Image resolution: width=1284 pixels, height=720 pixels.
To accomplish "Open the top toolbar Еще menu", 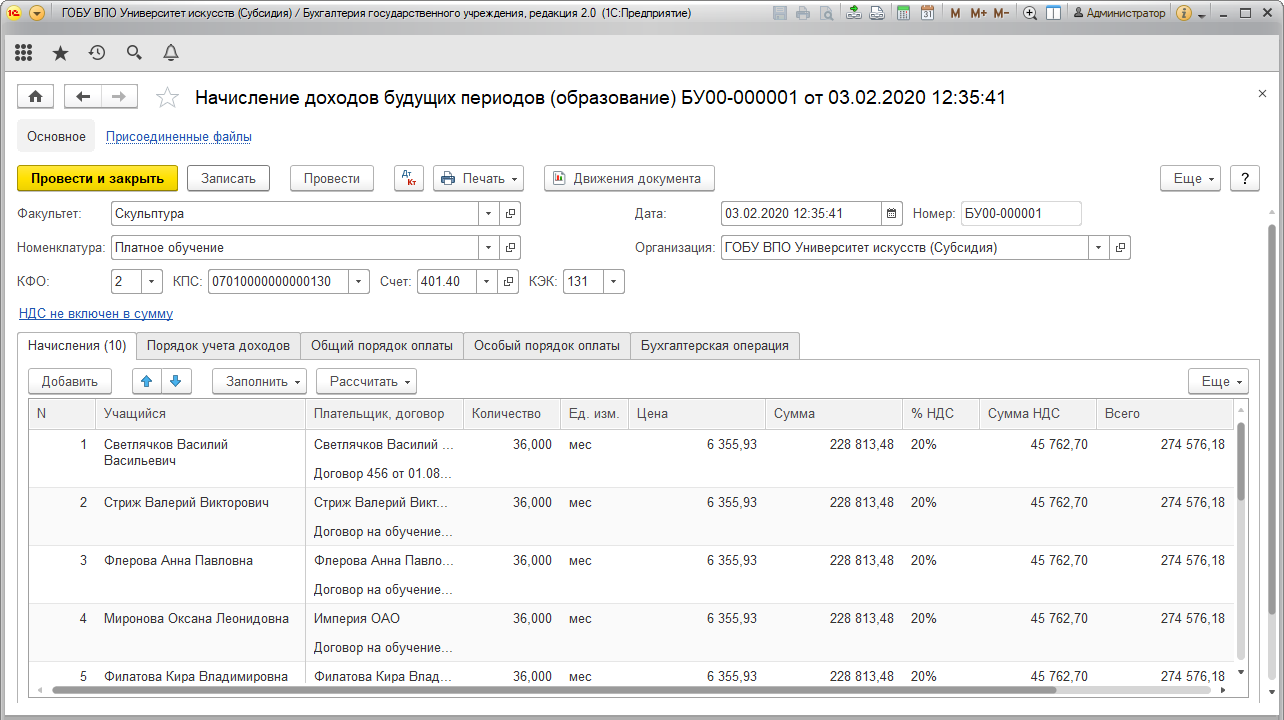I will click(1190, 178).
